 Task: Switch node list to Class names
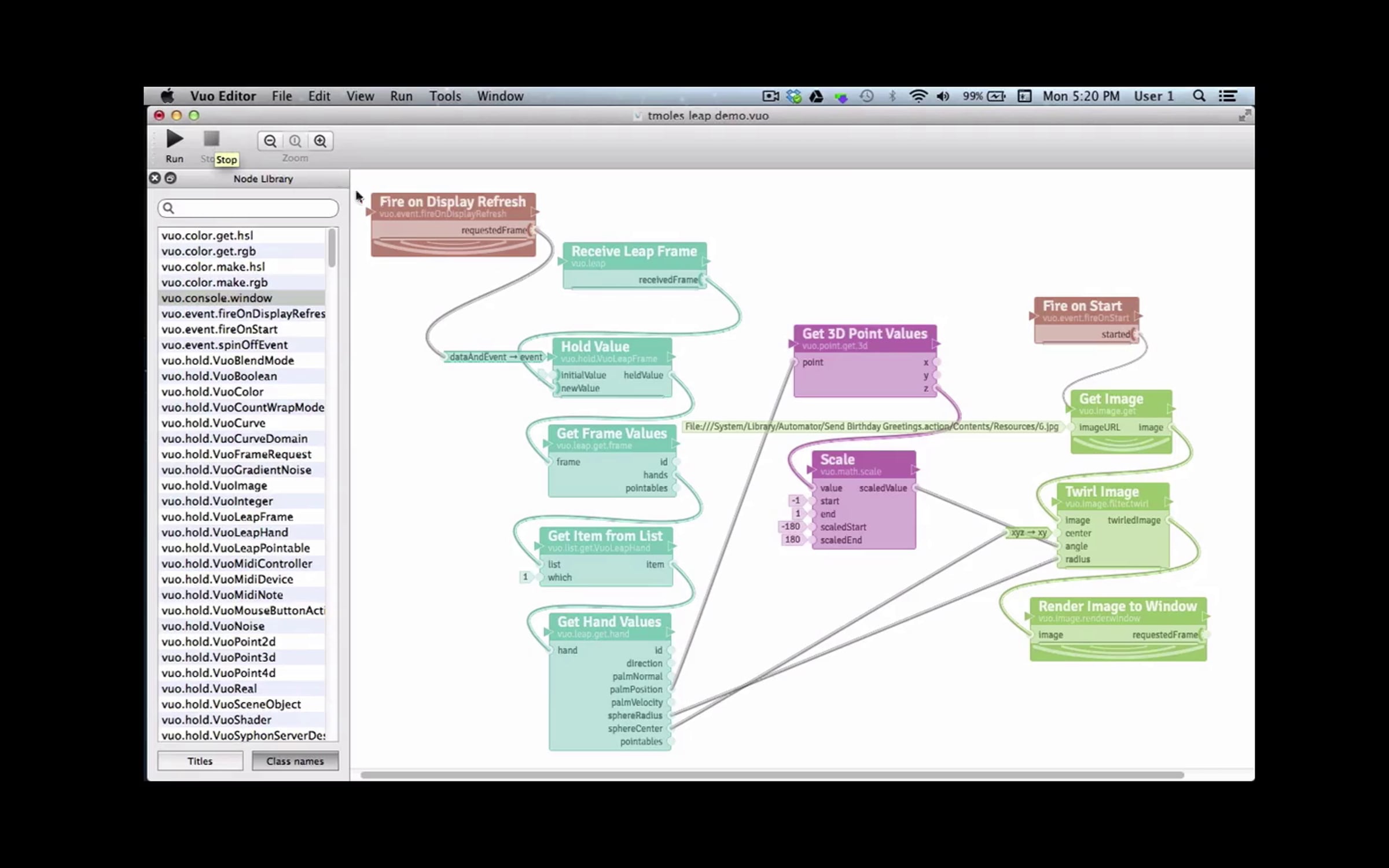tap(295, 761)
